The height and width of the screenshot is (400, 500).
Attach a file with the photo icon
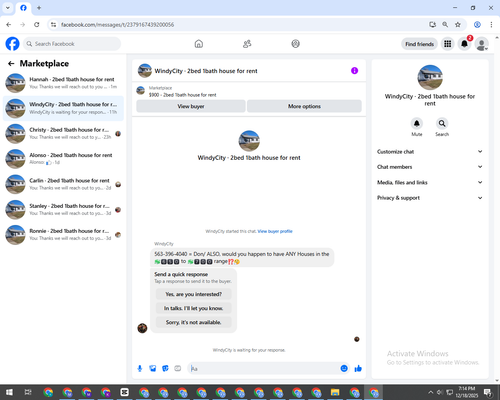(153, 368)
